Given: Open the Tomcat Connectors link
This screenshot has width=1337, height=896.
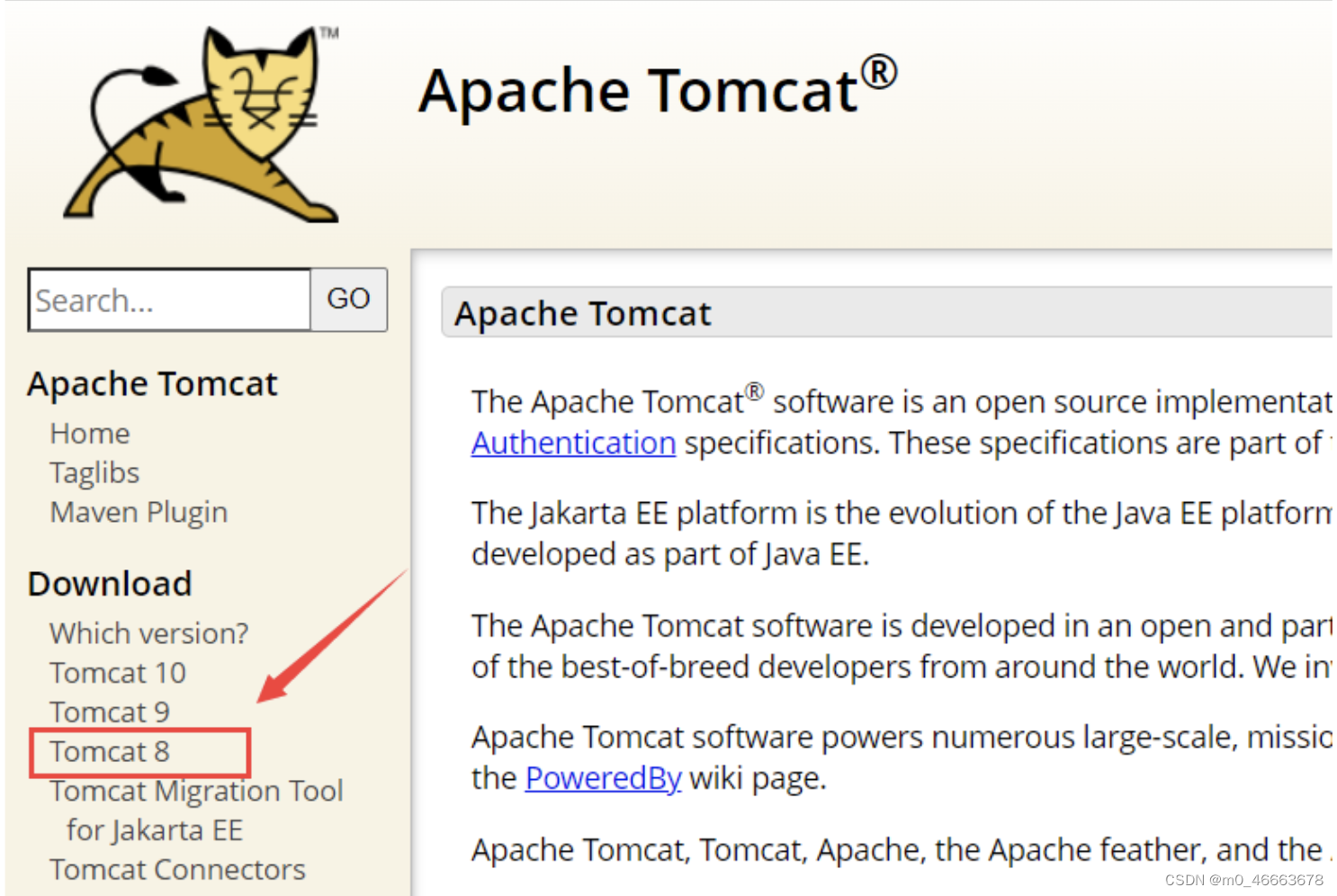Looking at the screenshot, I should pyautogui.click(x=177, y=870).
